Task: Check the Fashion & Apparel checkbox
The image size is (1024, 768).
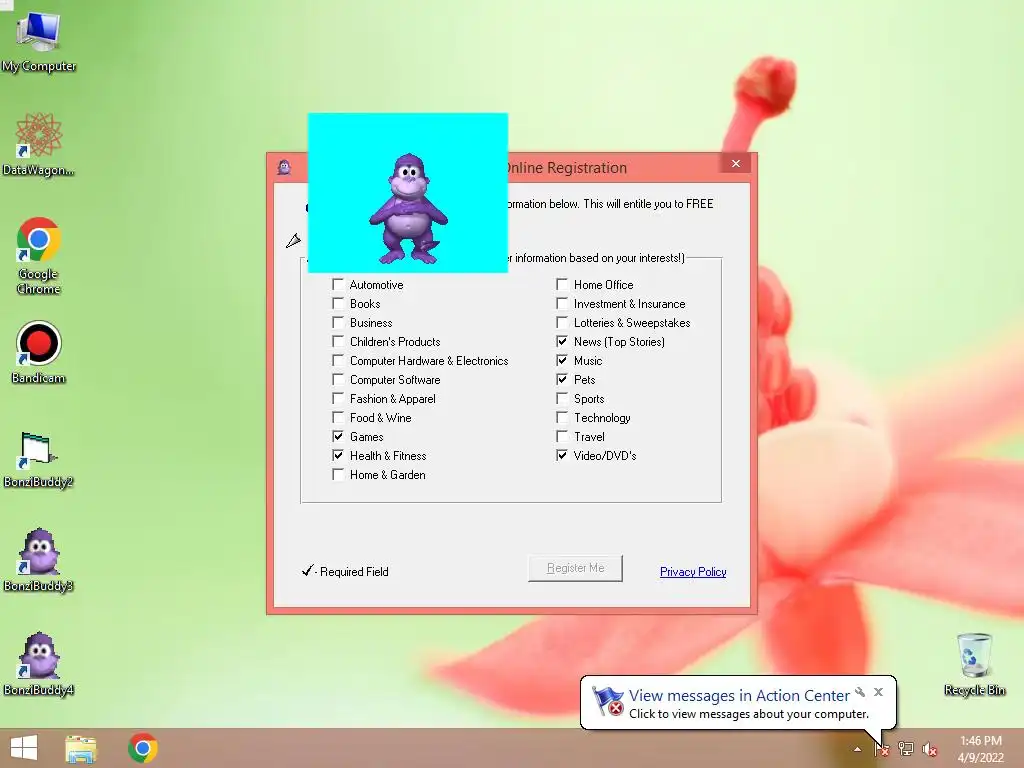Action: point(338,398)
